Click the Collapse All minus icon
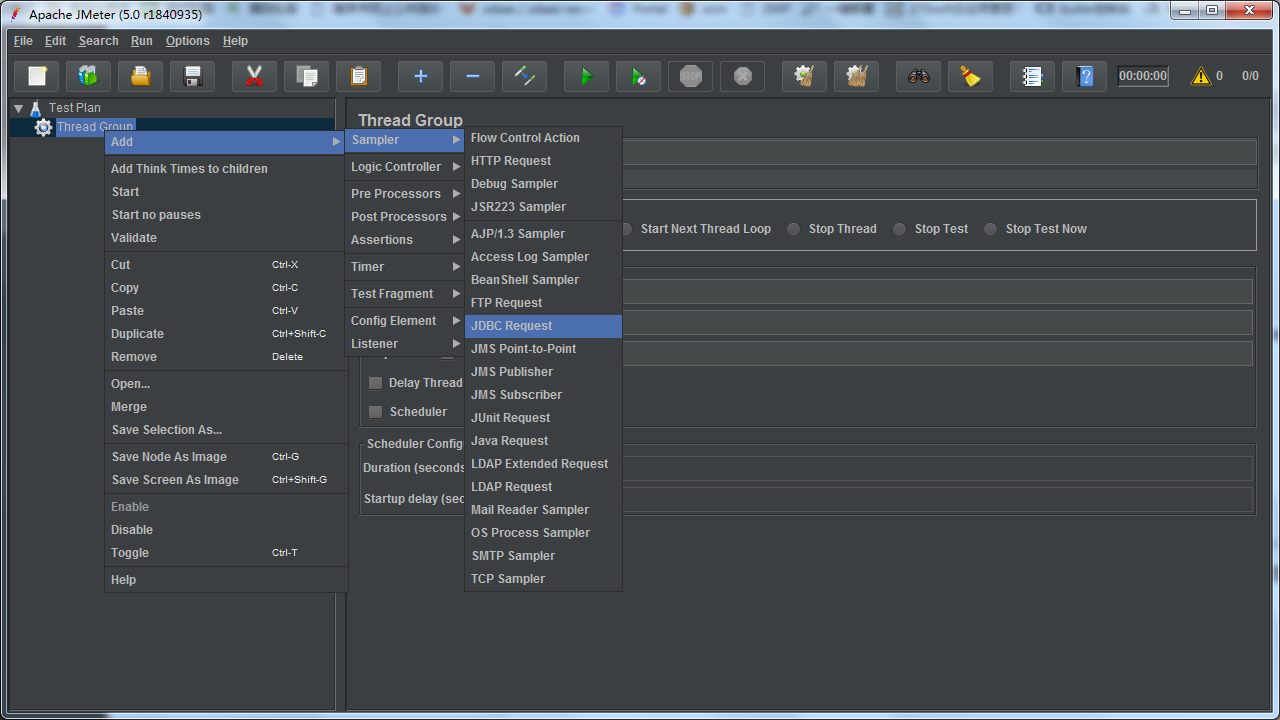The width and height of the screenshot is (1280, 720). 473,76
